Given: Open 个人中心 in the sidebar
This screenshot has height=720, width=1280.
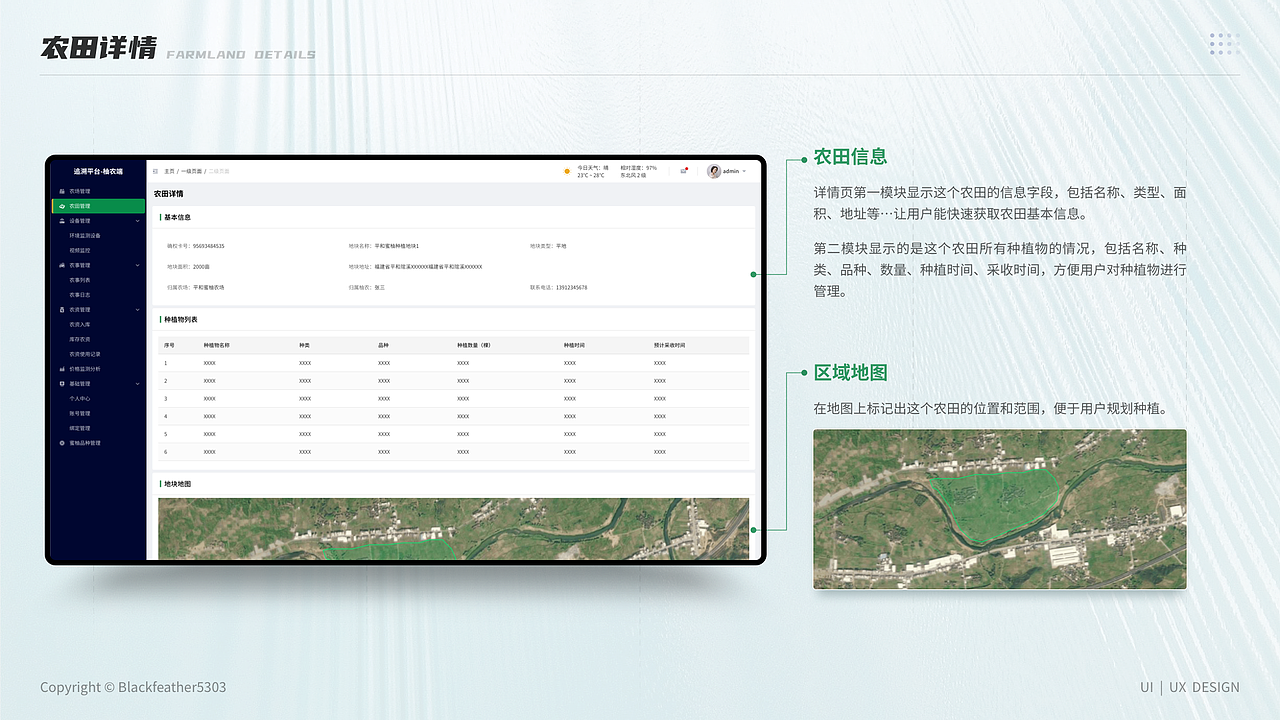Looking at the screenshot, I should pos(80,399).
